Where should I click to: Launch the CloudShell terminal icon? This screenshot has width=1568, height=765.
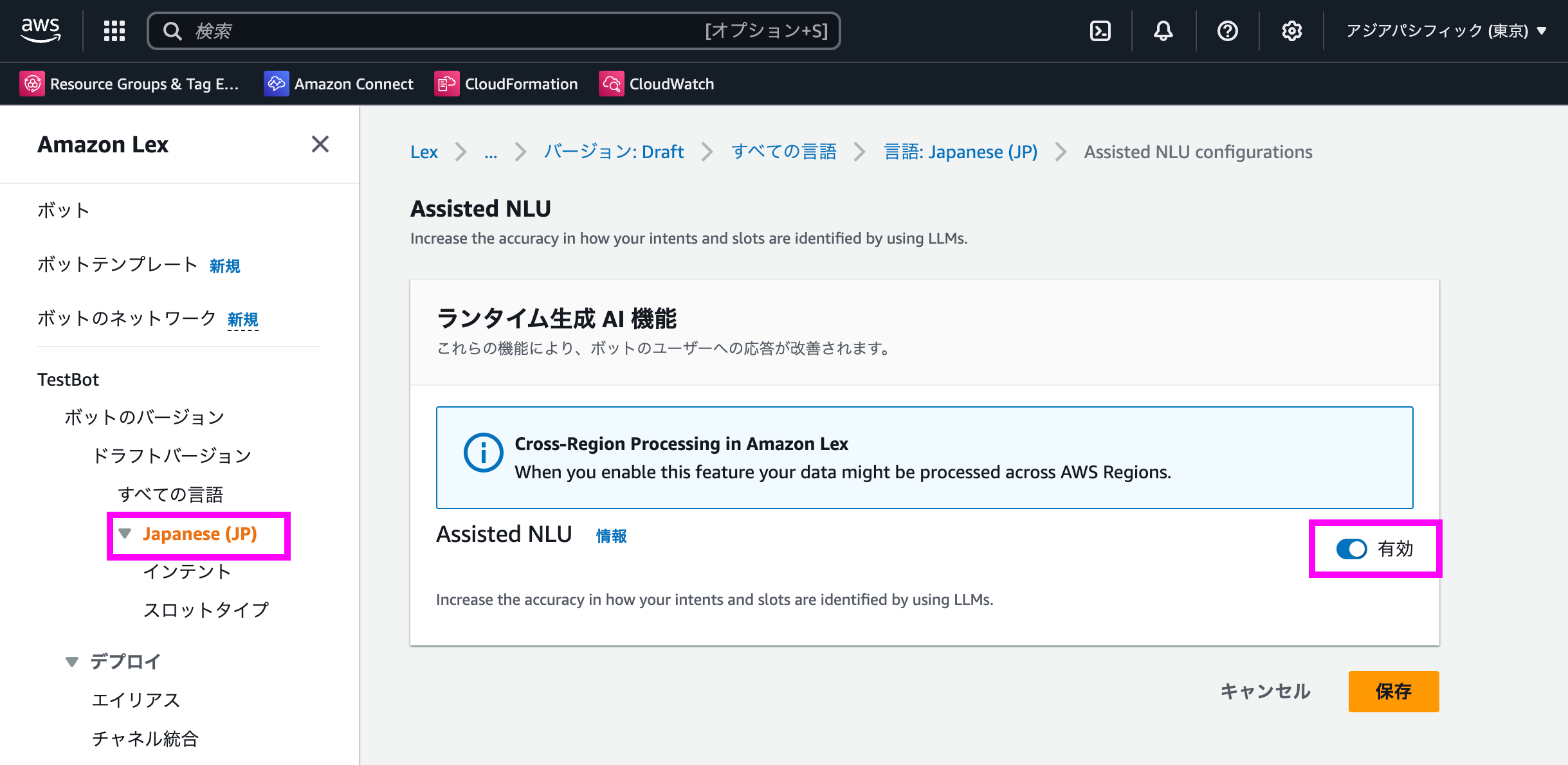tap(1100, 30)
